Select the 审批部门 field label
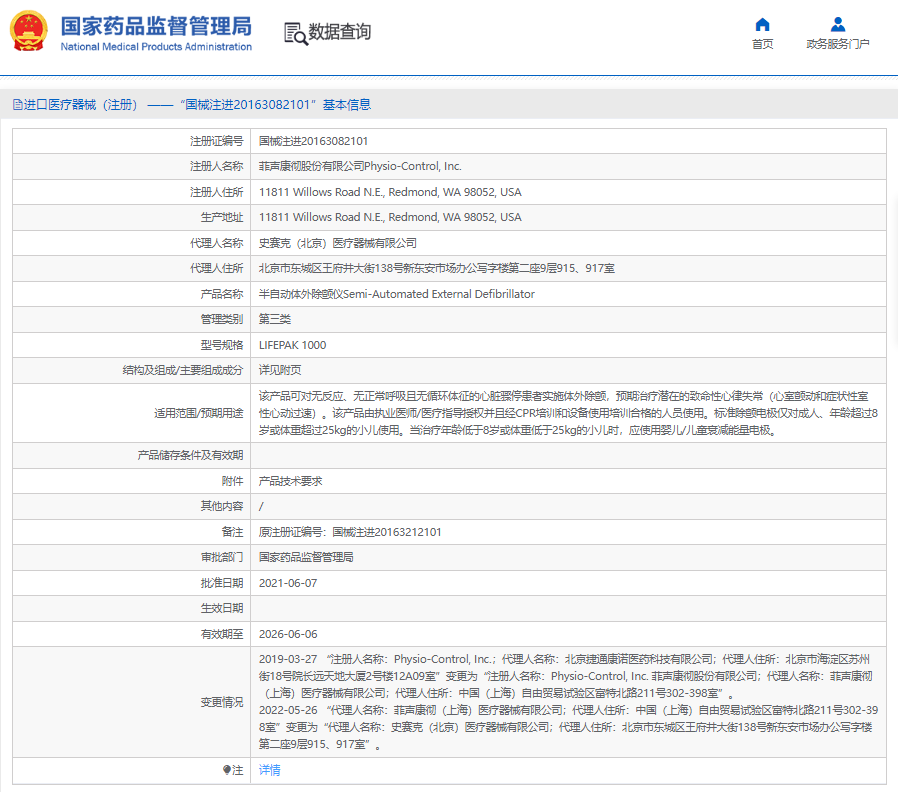The width and height of the screenshot is (898, 792). pyautogui.click(x=222, y=557)
